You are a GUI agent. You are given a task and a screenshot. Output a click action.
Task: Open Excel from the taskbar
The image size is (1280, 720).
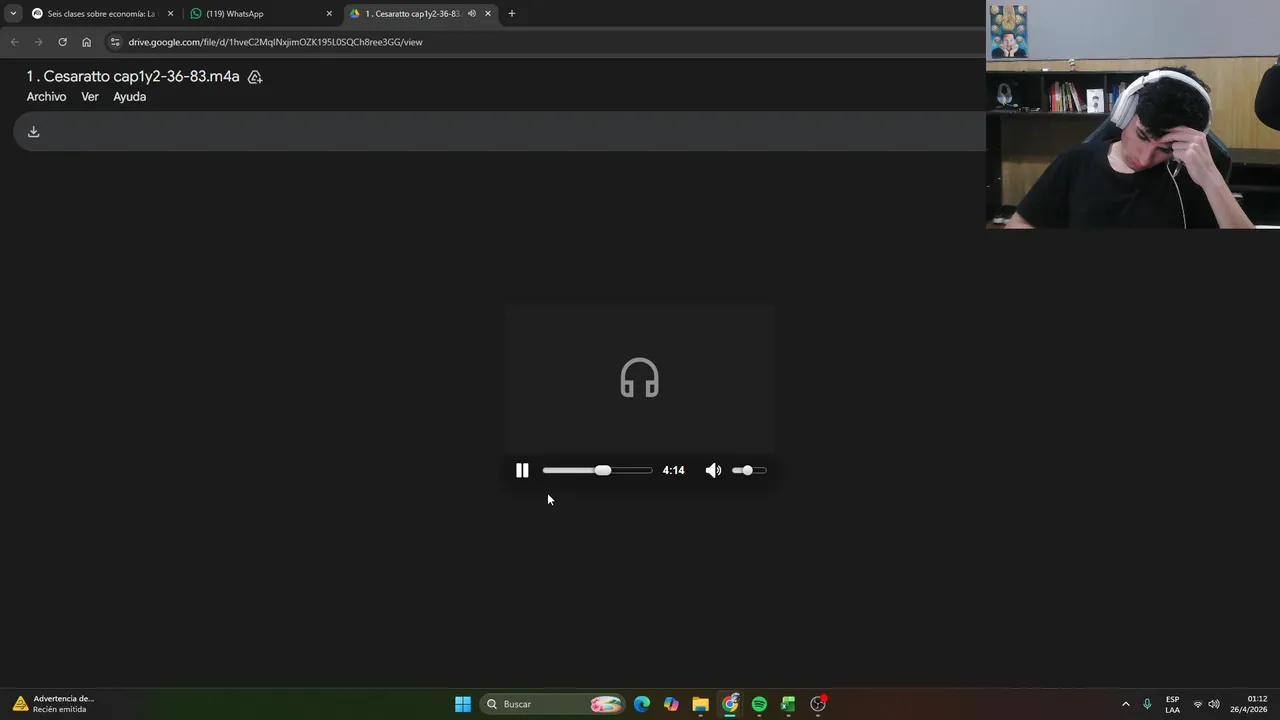(788, 704)
